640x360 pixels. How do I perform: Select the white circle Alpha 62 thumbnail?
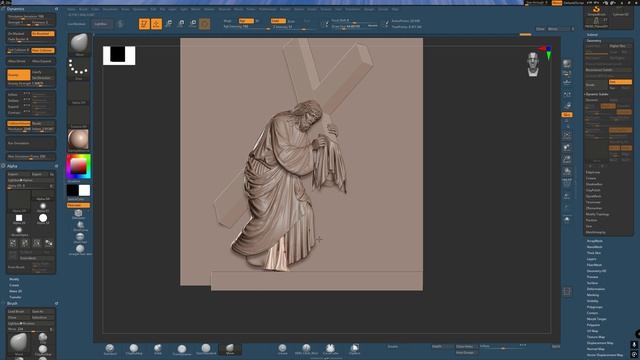coord(43,218)
